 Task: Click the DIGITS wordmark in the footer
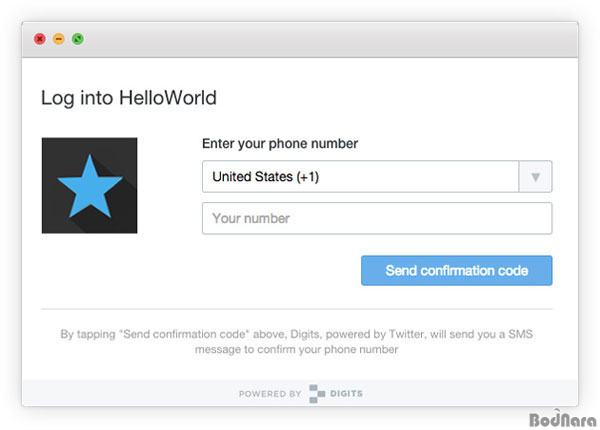346,393
